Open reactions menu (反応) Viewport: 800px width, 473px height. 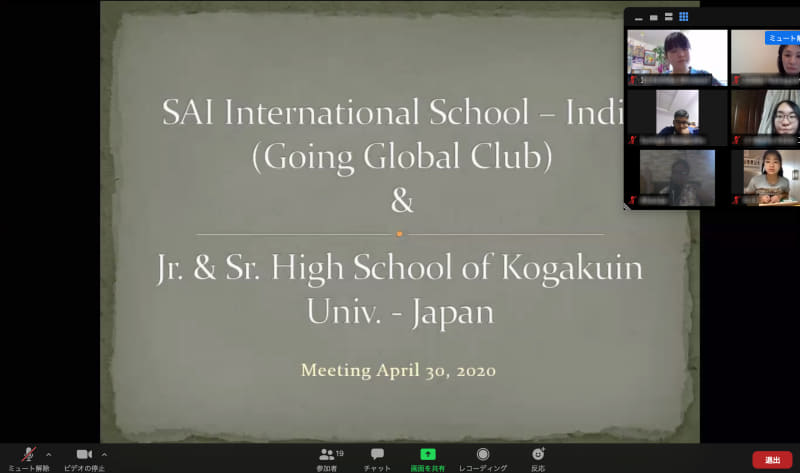(538, 459)
